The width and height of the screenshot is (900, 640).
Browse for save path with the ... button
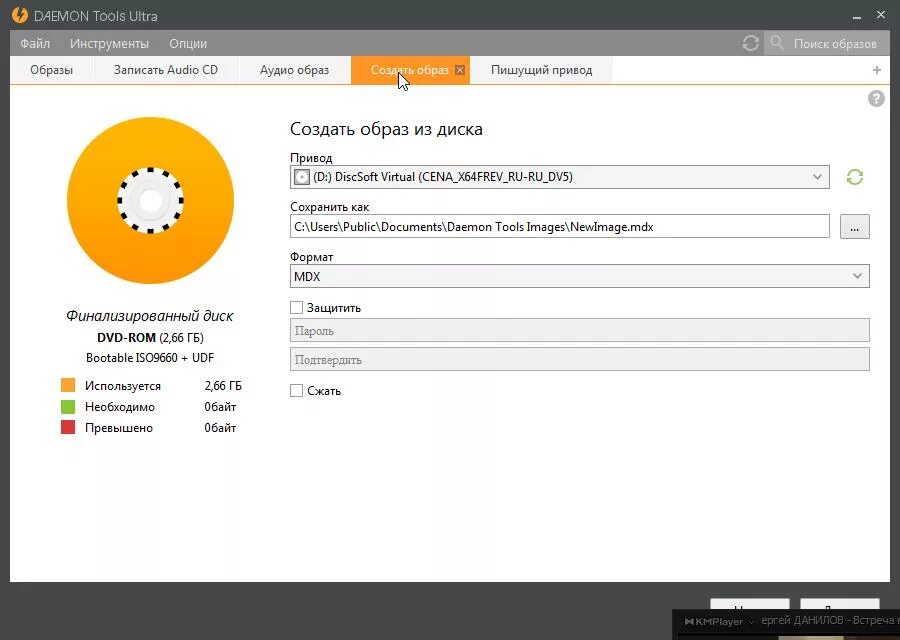tap(855, 227)
